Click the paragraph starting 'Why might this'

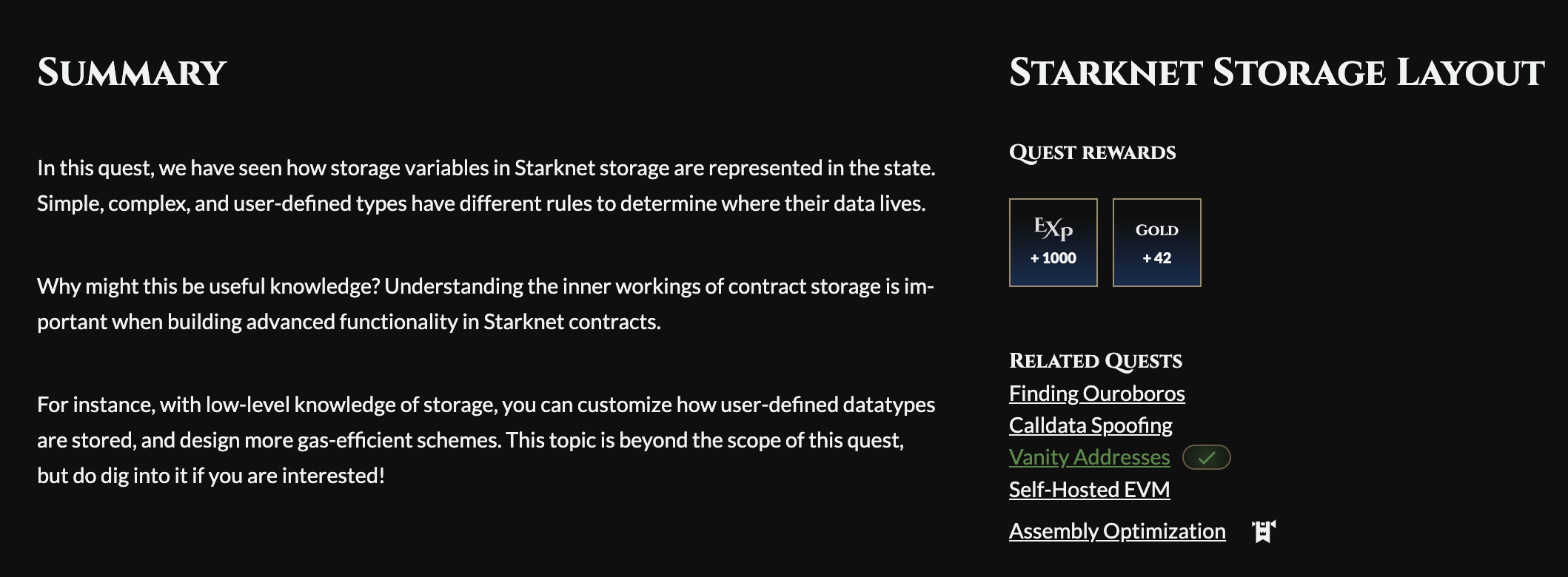486,304
